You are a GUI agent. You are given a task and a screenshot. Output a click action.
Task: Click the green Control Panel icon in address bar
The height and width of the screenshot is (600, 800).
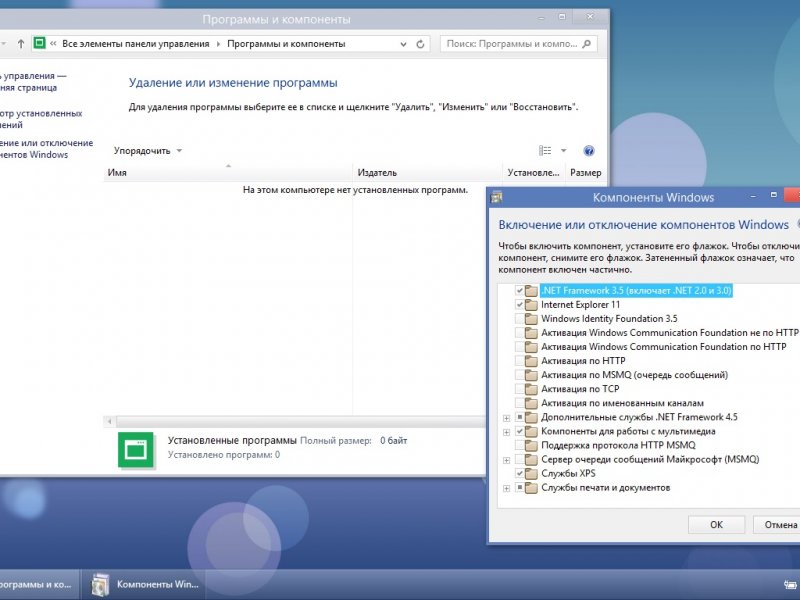click(x=39, y=43)
